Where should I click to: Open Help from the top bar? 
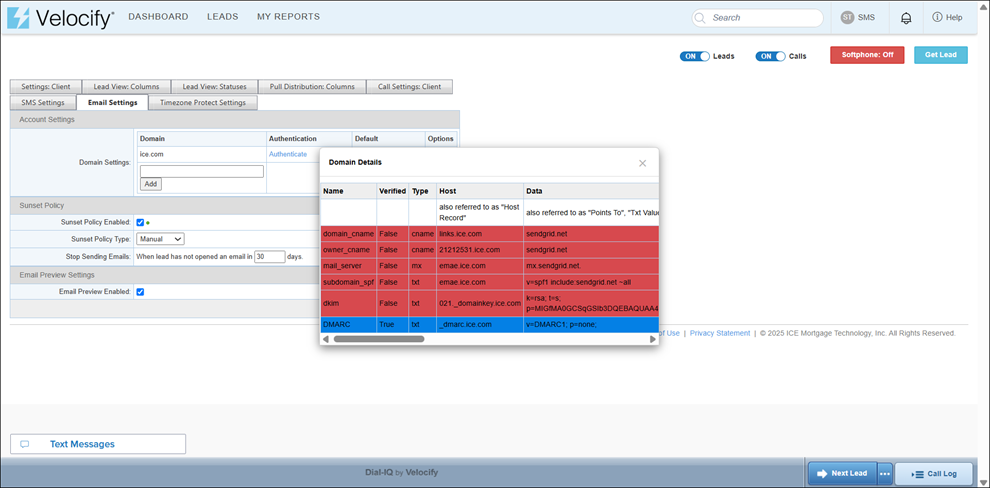pos(947,18)
